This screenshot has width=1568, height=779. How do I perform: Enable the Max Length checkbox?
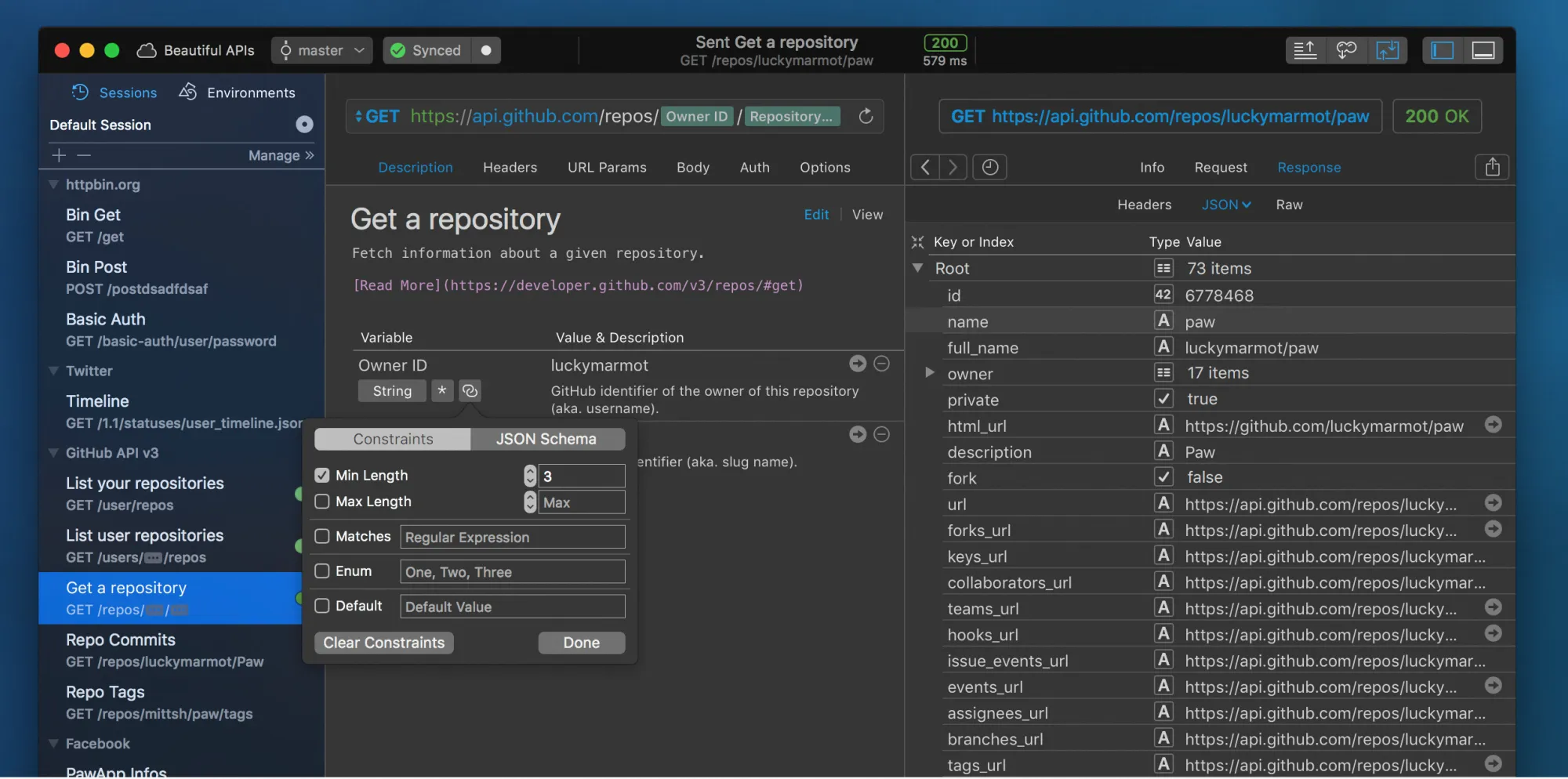(322, 502)
